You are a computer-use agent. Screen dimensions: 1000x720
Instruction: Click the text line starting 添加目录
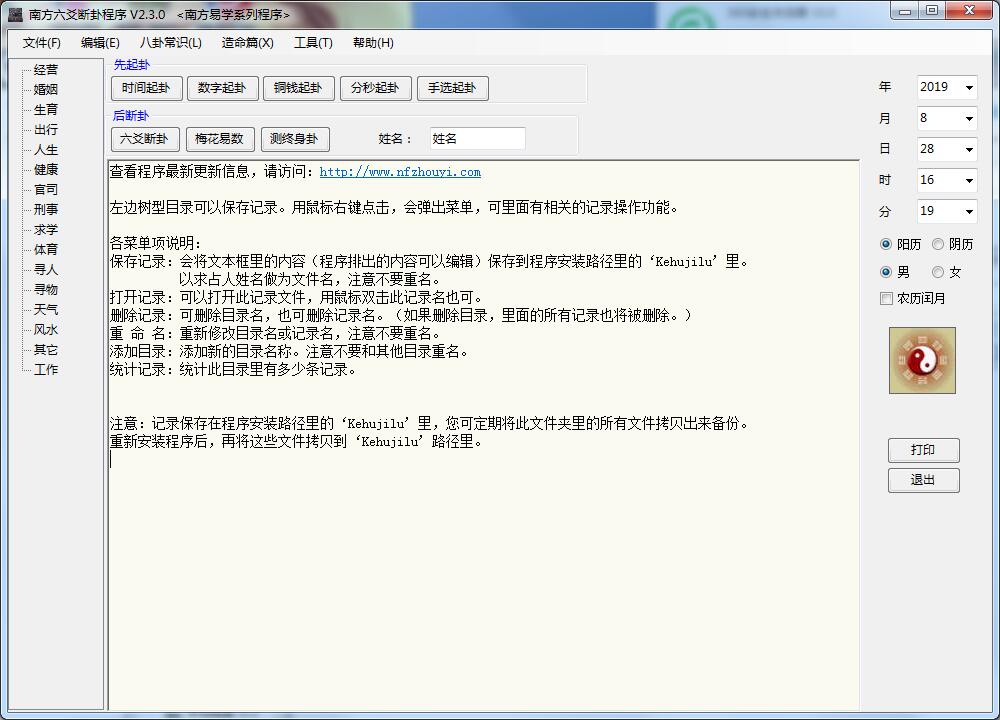click(x=289, y=351)
